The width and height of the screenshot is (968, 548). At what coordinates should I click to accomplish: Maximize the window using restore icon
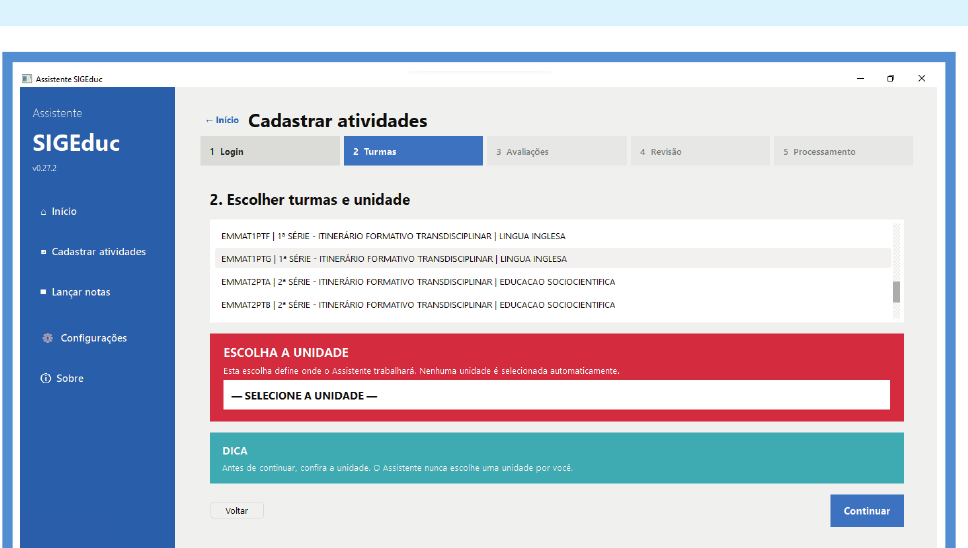(890, 78)
